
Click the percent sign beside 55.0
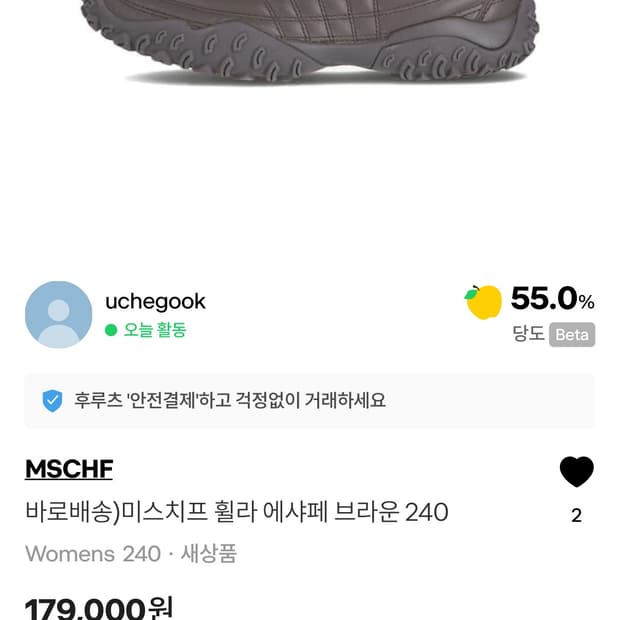coord(587,301)
